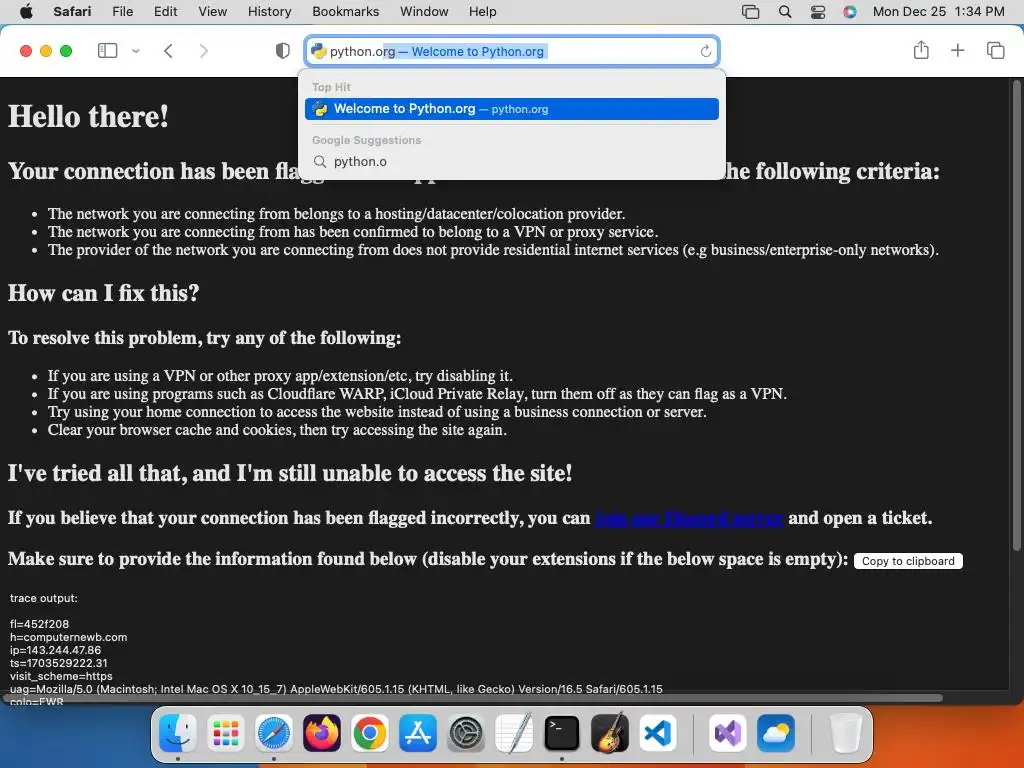Select the Welcome to Python.org top hit
This screenshot has height=768, width=1024.
[511, 109]
